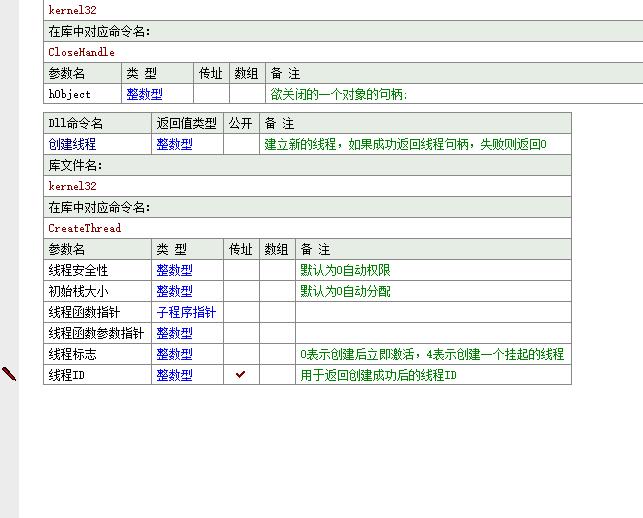Click remark 默认为0自动分配
Image resolution: width=643 pixels, height=518 pixels.
(x=345, y=291)
